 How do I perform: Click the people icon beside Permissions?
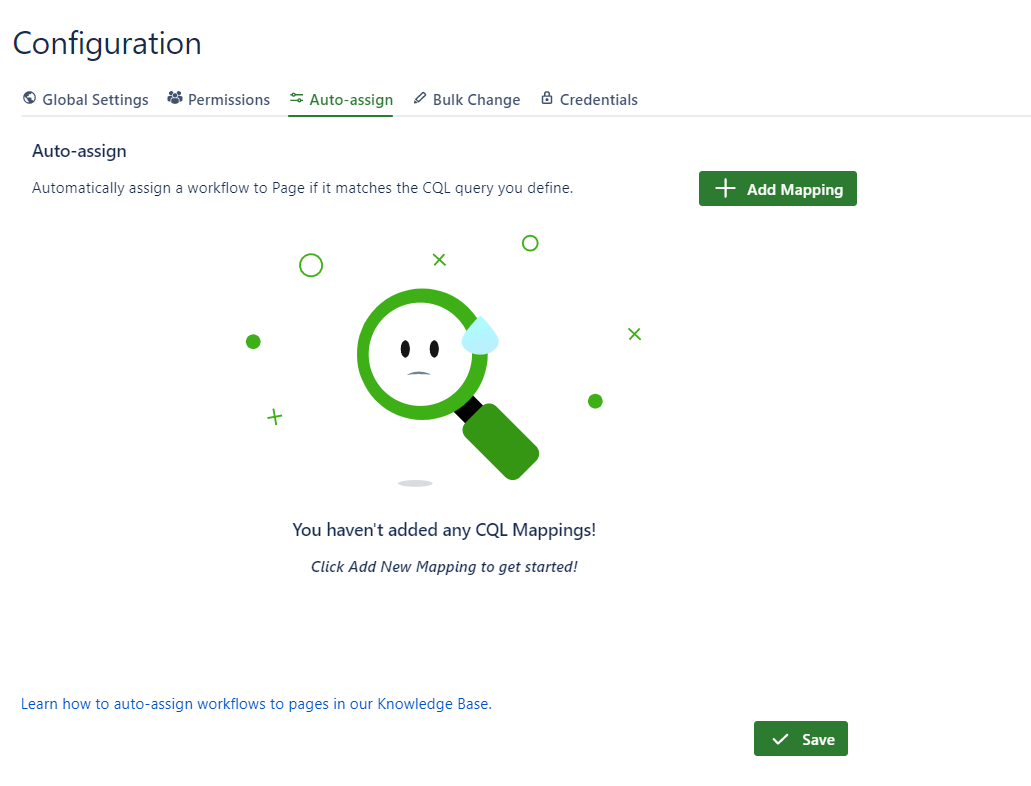pos(175,99)
